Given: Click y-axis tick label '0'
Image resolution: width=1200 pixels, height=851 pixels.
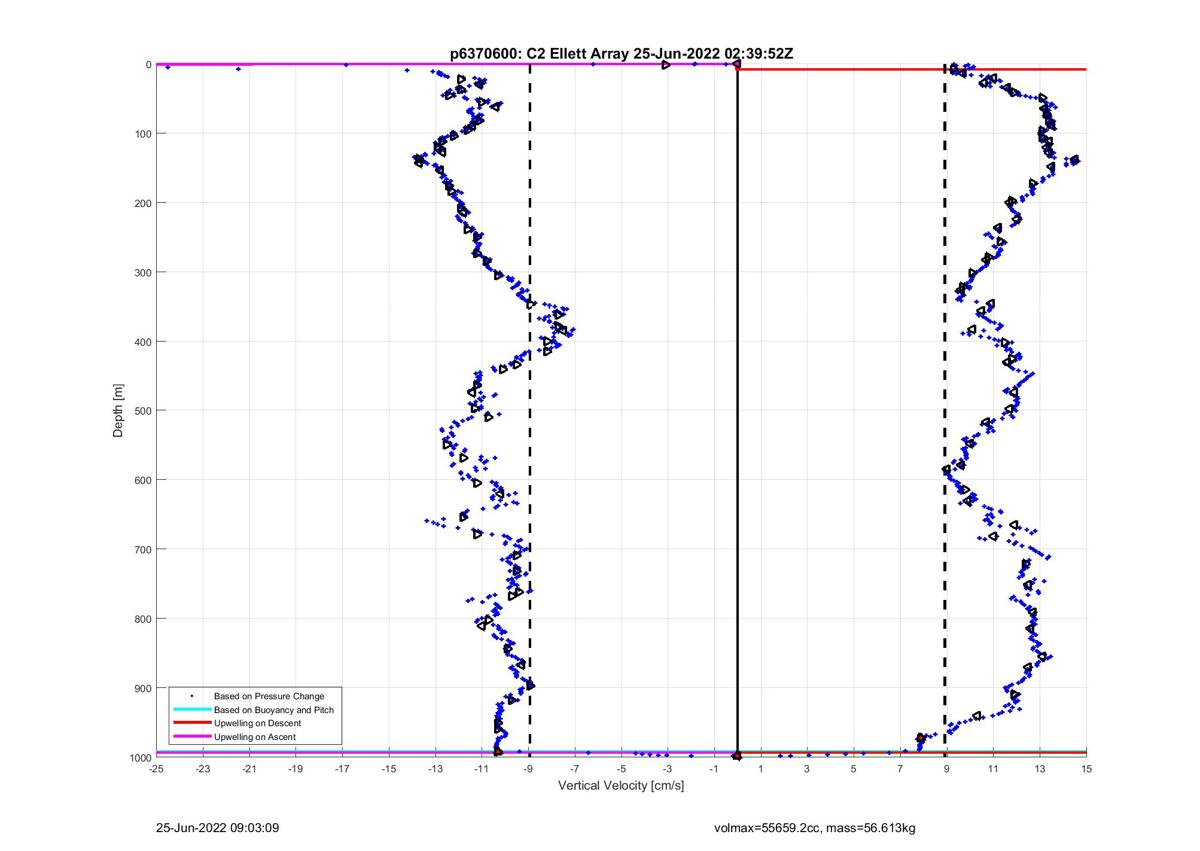Looking at the screenshot, I should click(x=148, y=65).
